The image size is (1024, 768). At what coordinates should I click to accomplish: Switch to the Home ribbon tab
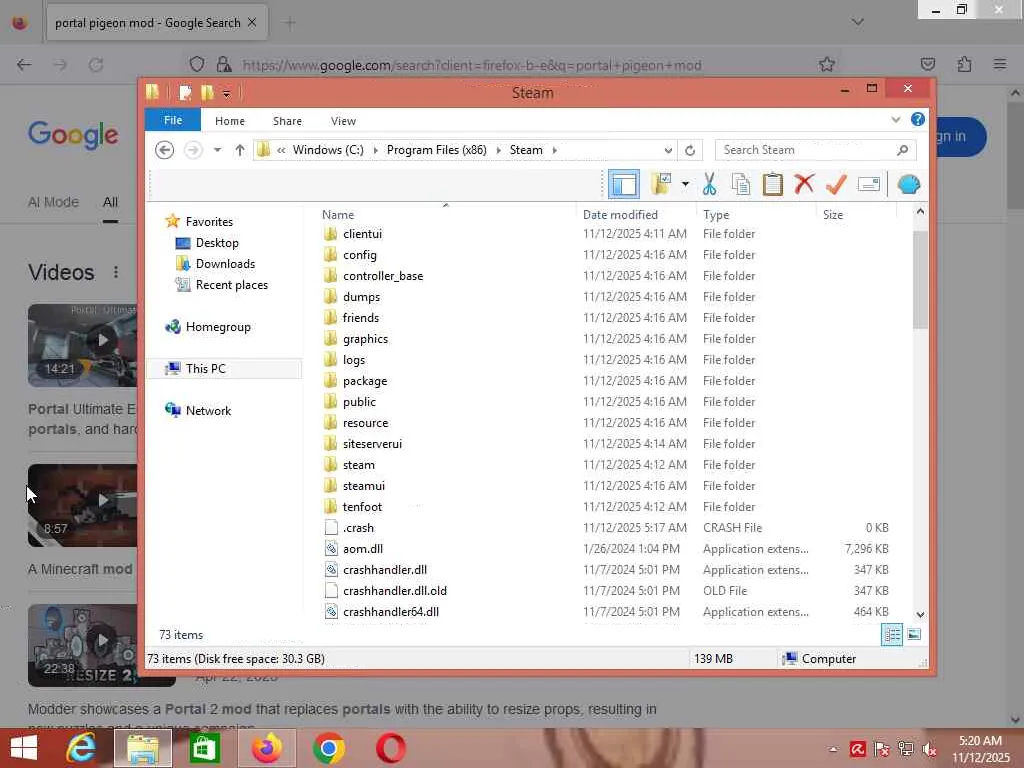click(x=230, y=121)
